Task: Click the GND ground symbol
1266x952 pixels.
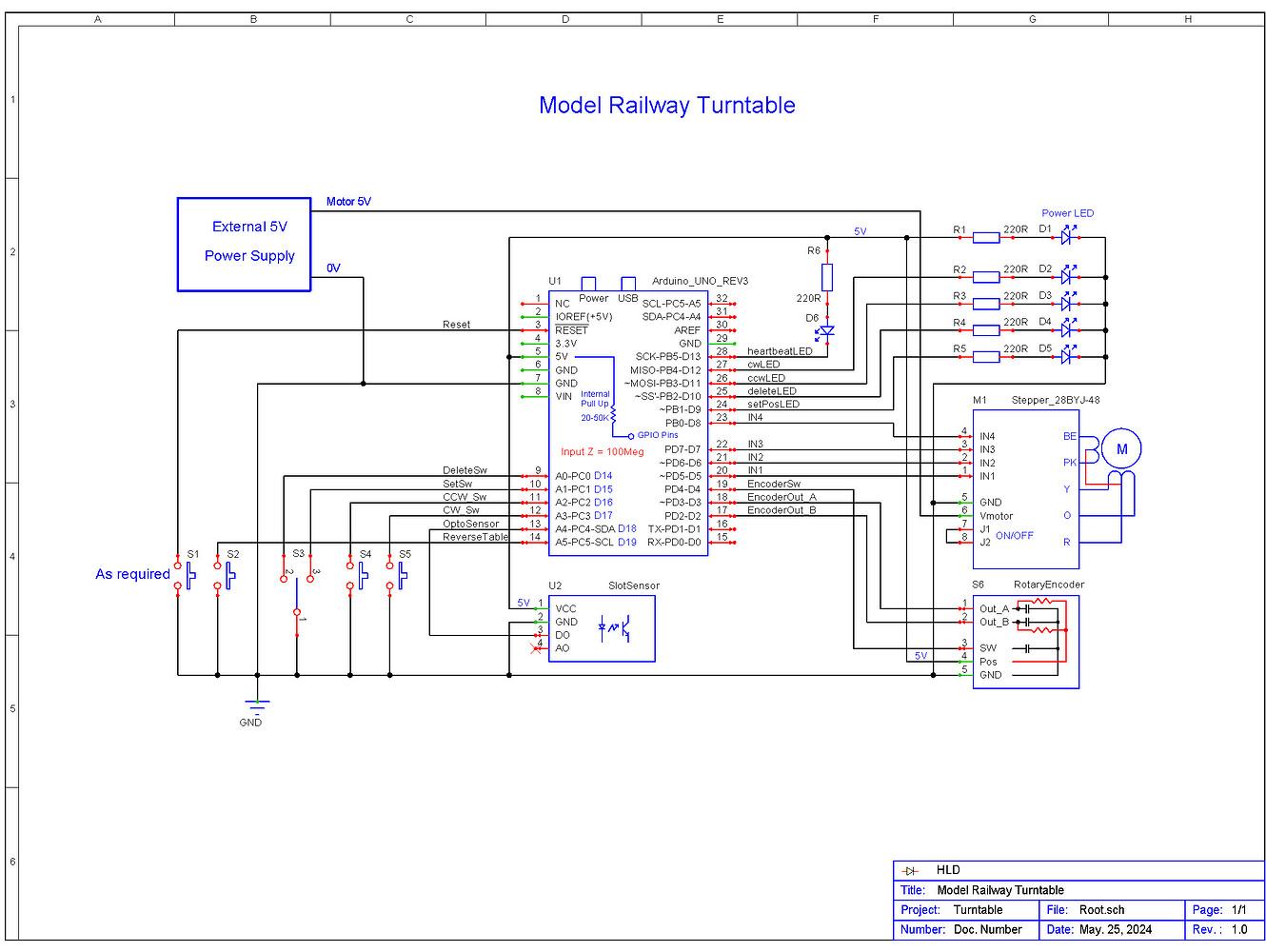Action: click(257, 706)
